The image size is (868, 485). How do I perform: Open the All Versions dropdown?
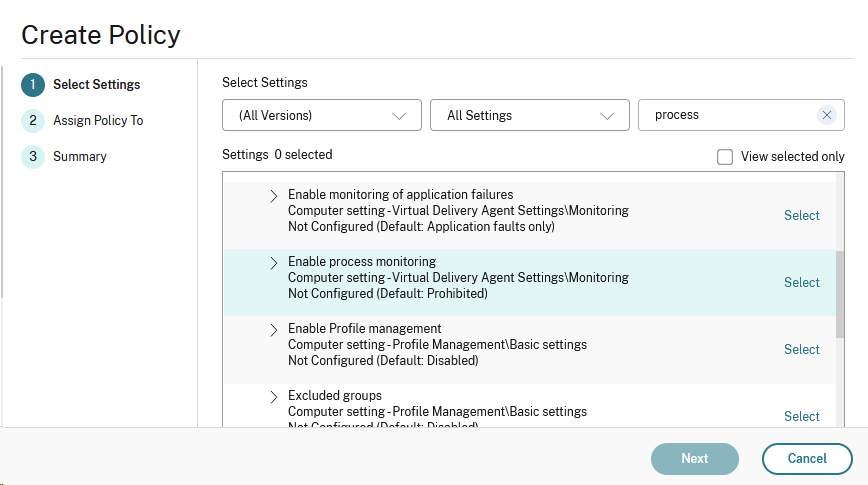(321, 115)
